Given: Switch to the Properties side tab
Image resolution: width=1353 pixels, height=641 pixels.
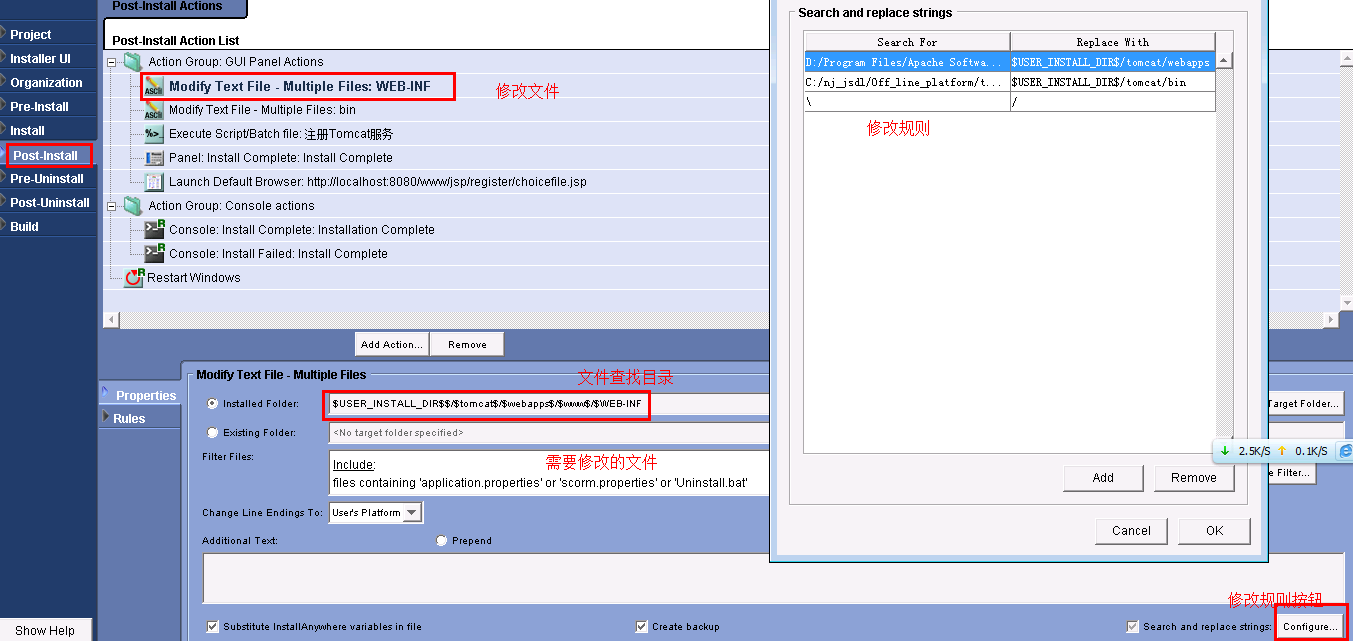Looking at the screenshot, I should (139, 395).
